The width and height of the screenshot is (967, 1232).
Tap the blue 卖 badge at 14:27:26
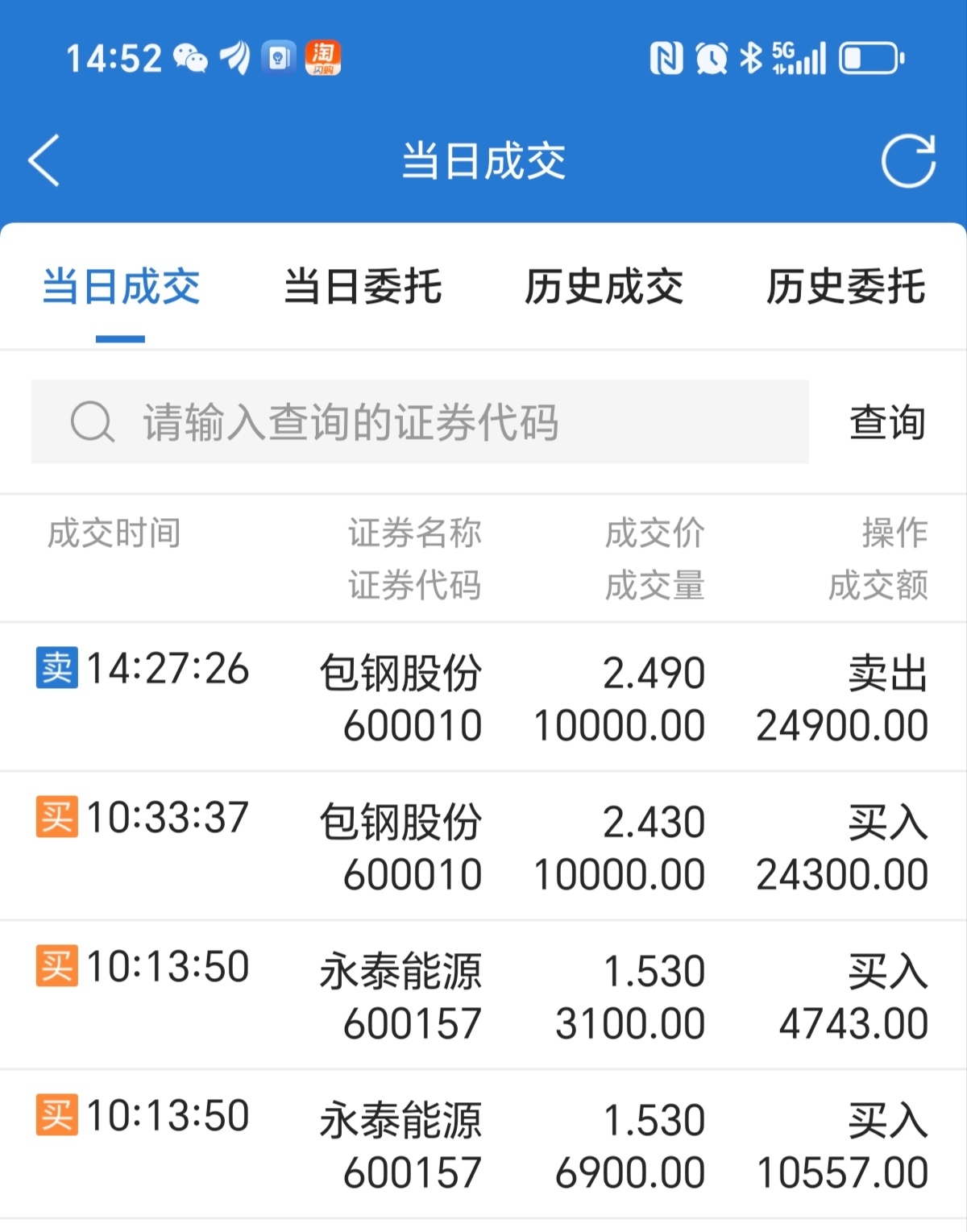[57, 668]
